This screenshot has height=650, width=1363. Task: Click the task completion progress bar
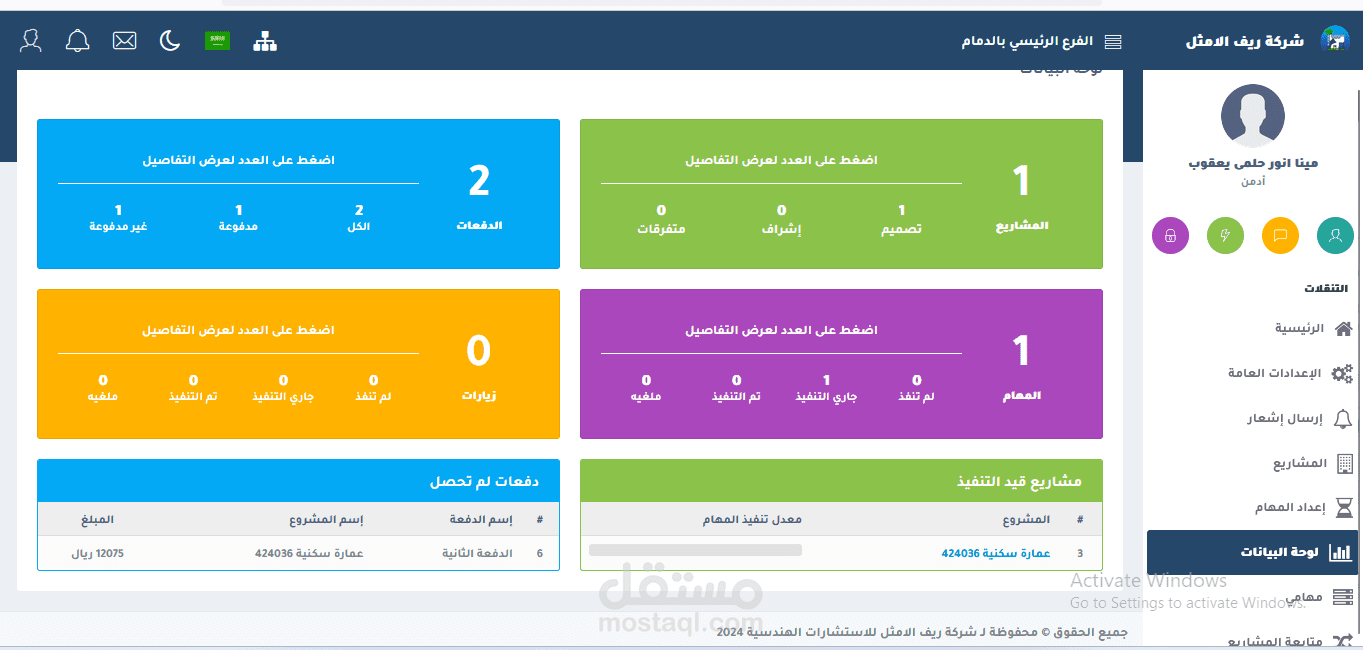(694, 549)
